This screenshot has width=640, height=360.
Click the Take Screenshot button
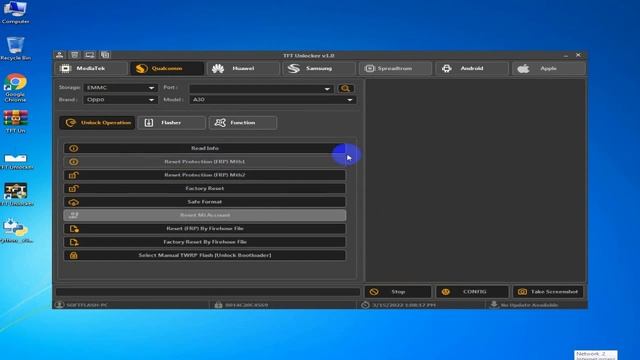click(549, 292)
